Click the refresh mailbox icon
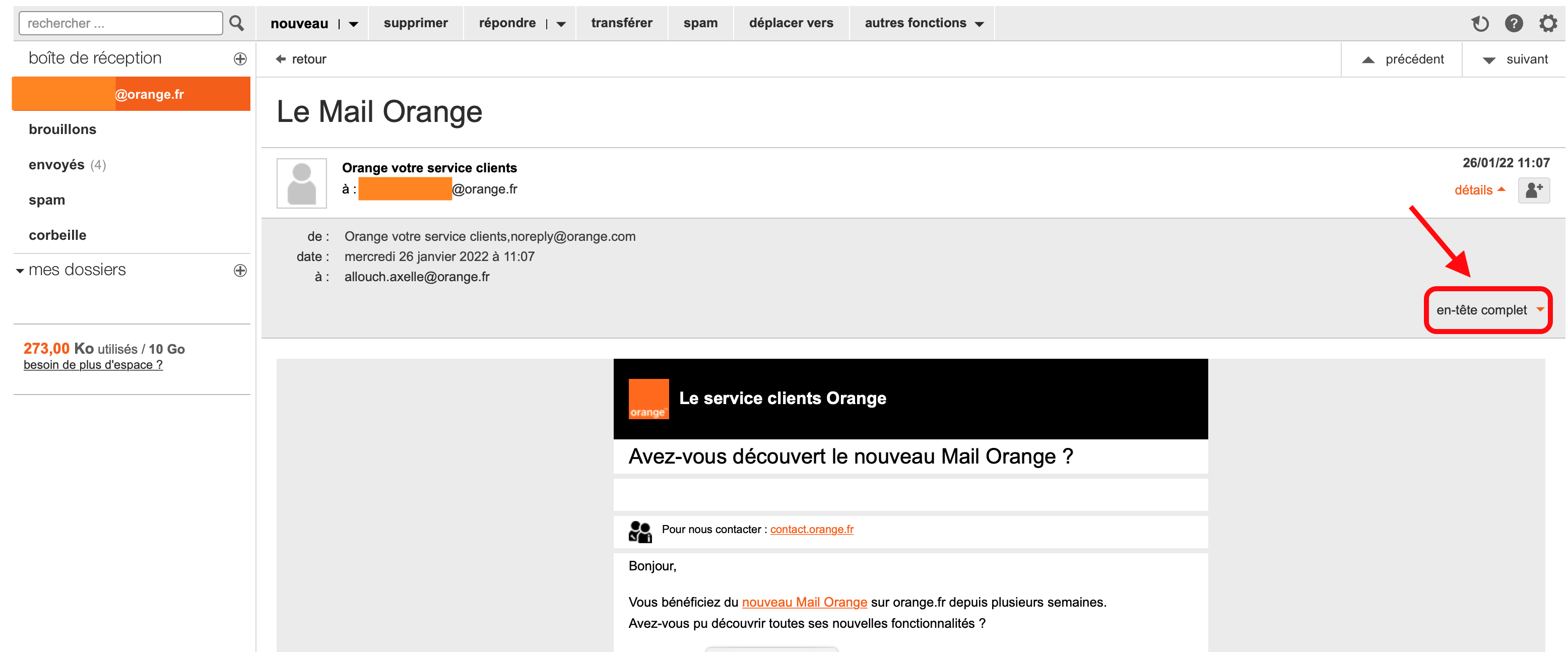 (1480, 23)
